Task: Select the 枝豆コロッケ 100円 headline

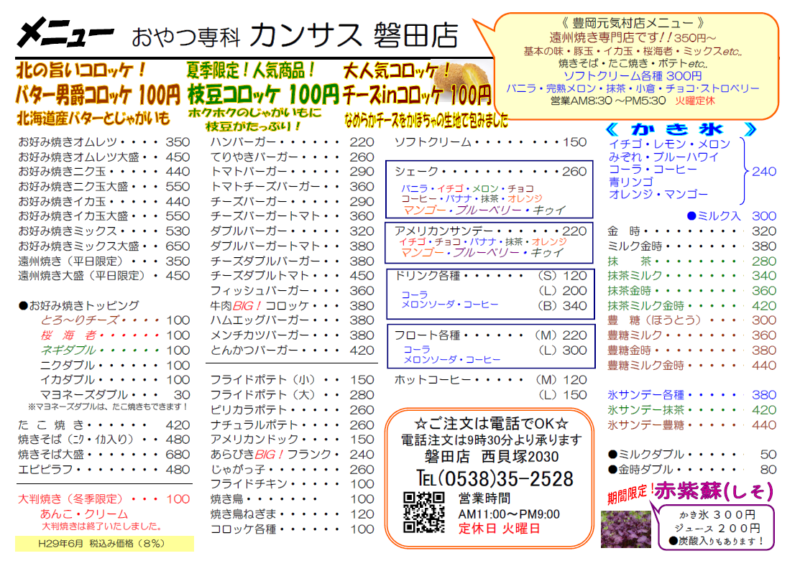Action: (262, 96)
